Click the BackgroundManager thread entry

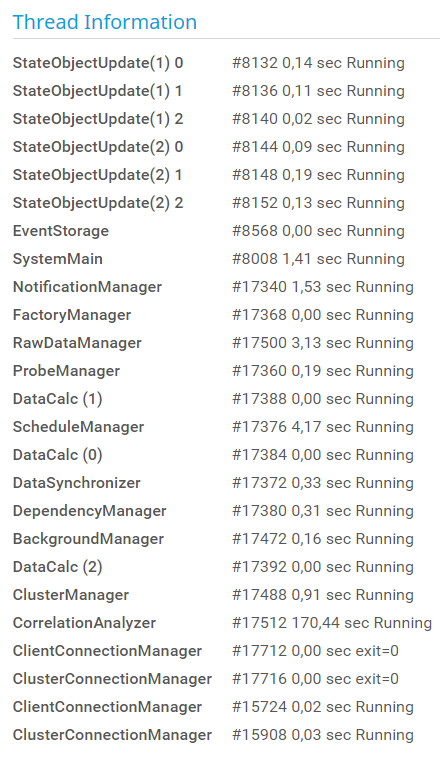(88, 539)
